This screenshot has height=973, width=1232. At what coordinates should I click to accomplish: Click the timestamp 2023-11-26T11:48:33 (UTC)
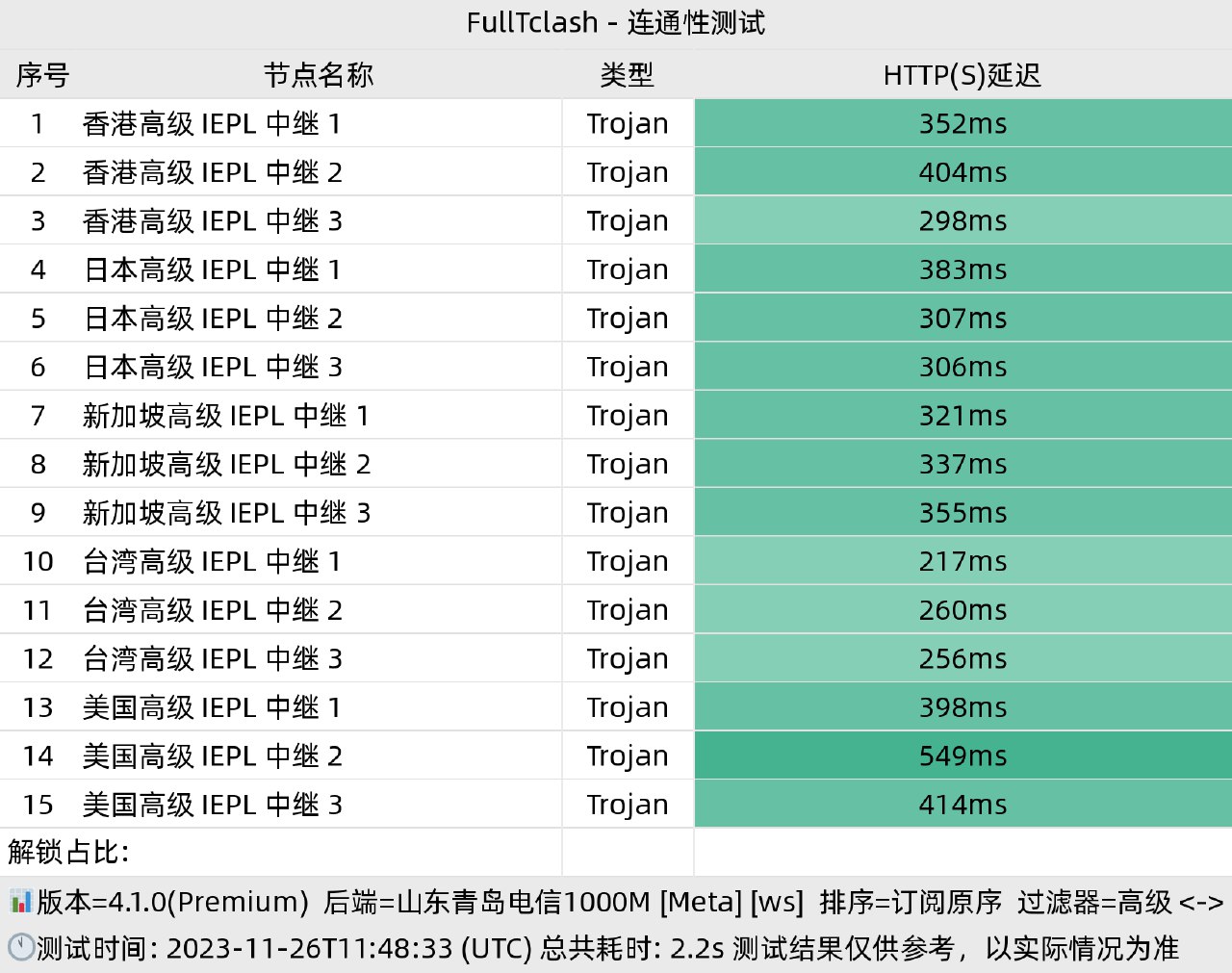tap(349, 948)
